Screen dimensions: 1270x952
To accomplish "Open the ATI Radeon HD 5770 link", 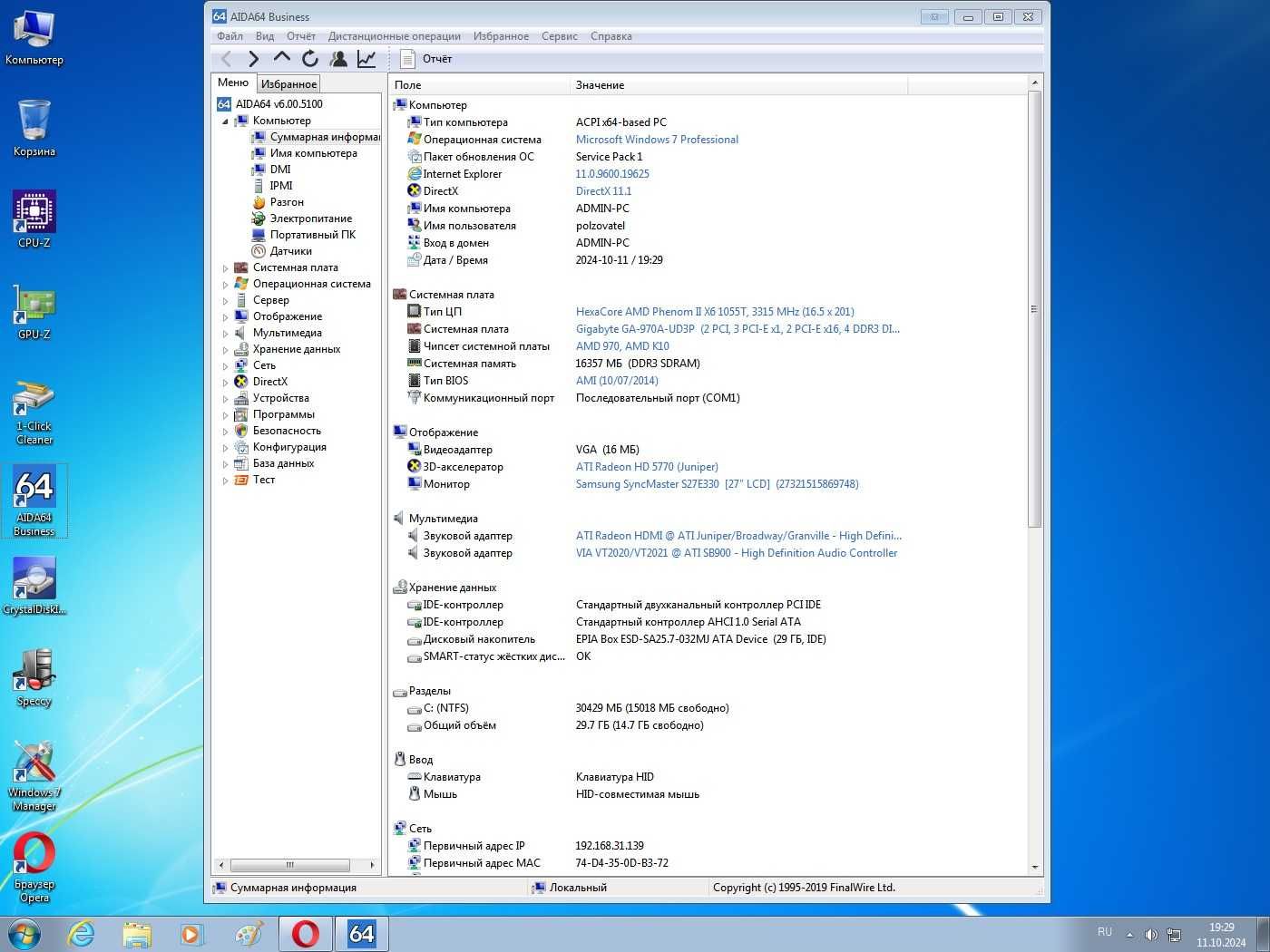I will coord(647,467).
